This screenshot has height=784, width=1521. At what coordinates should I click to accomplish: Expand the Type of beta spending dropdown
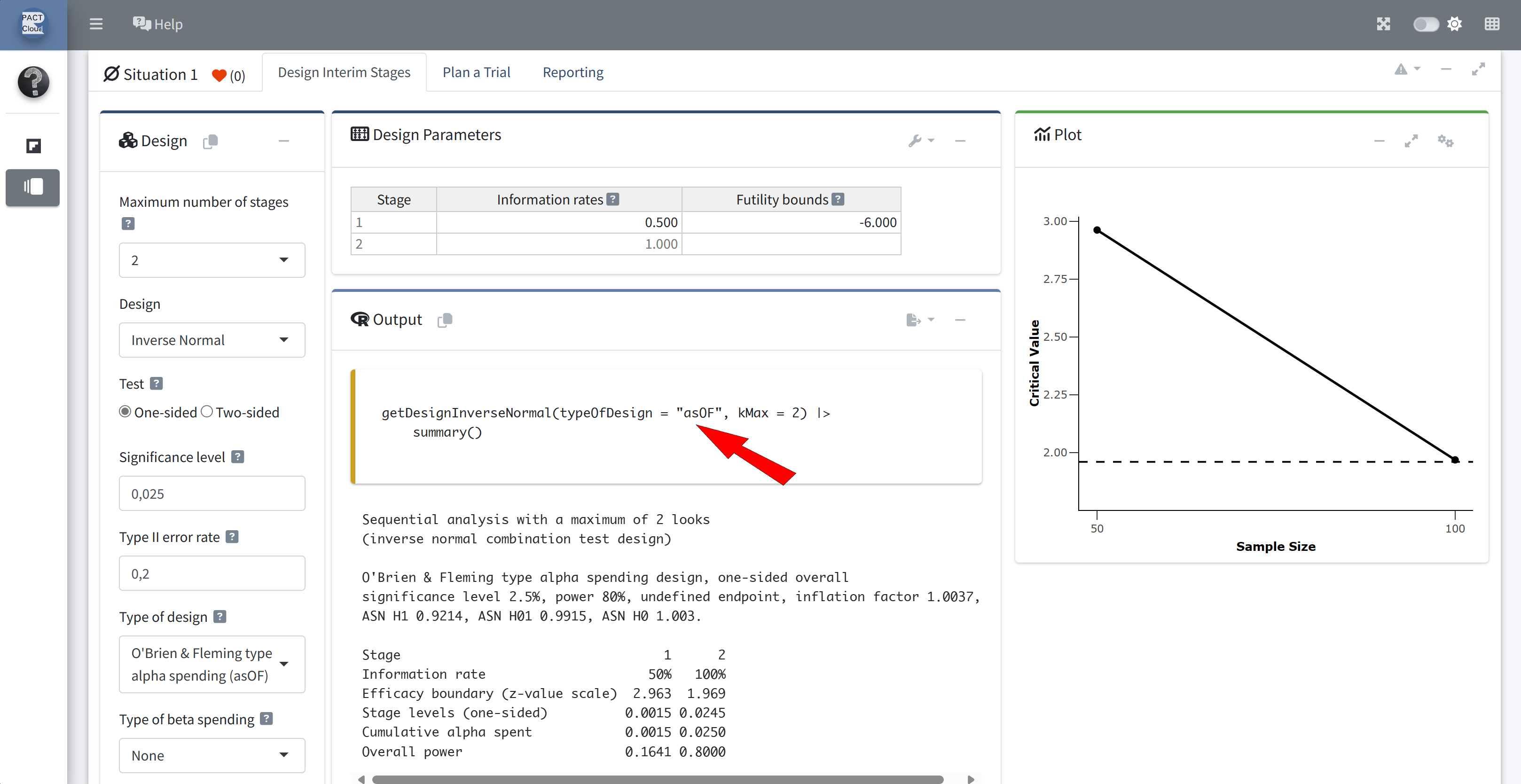212,755
